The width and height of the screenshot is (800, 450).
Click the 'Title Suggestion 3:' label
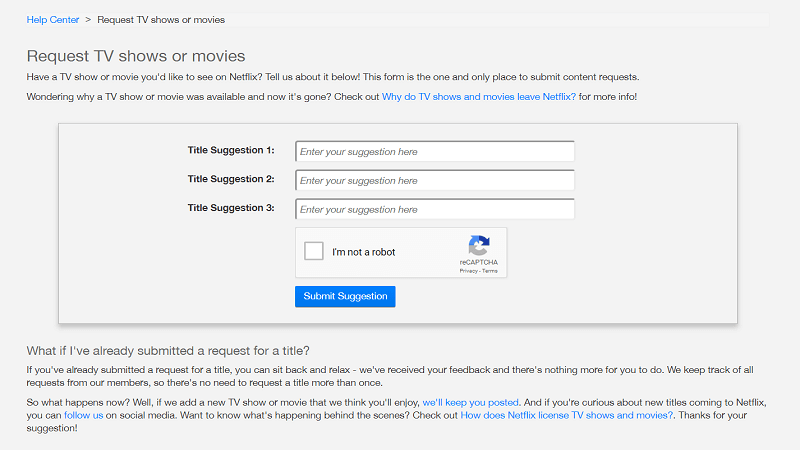(230, 208)
